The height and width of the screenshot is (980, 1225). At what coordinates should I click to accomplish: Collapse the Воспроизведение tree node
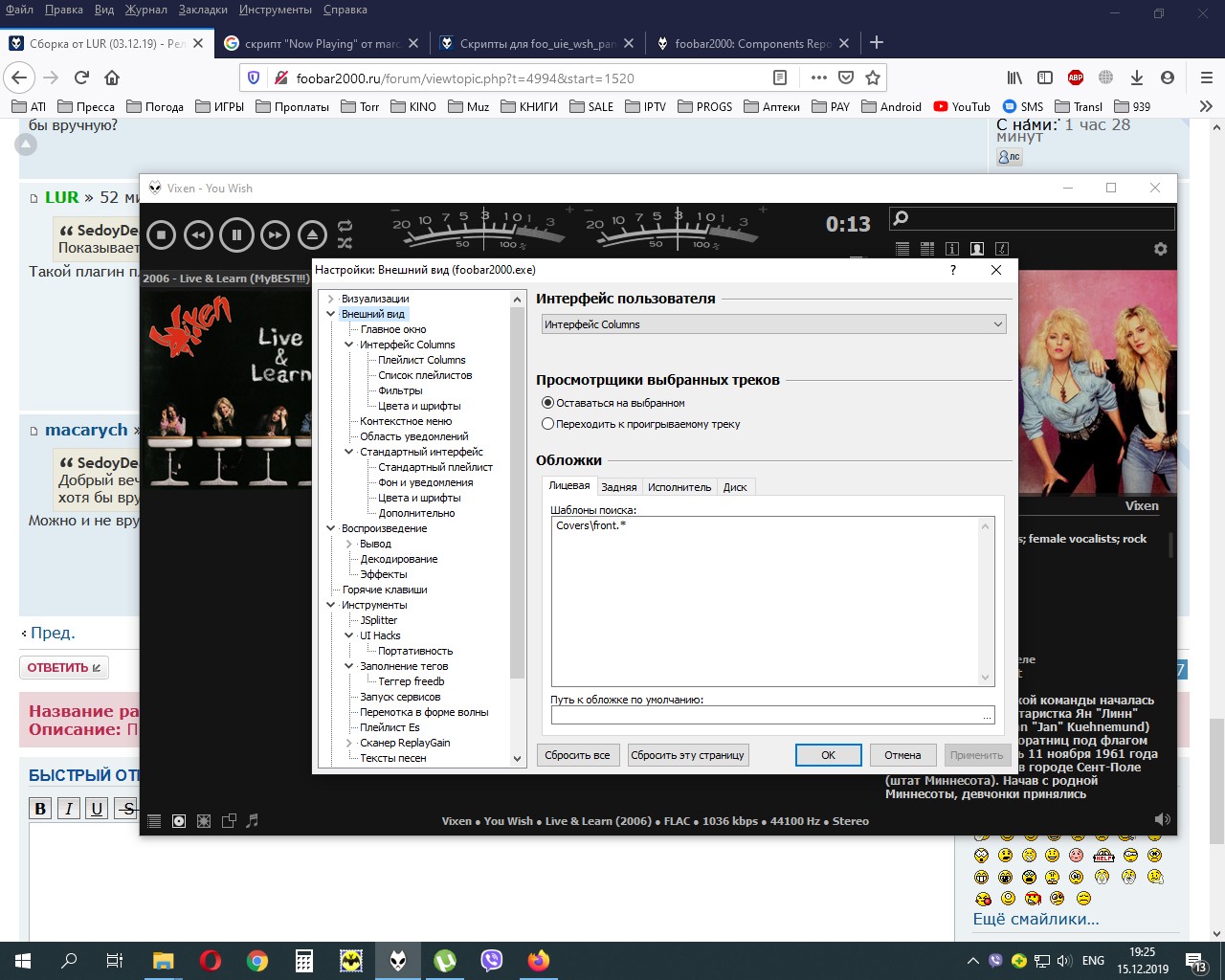click(x=331, y=528)
